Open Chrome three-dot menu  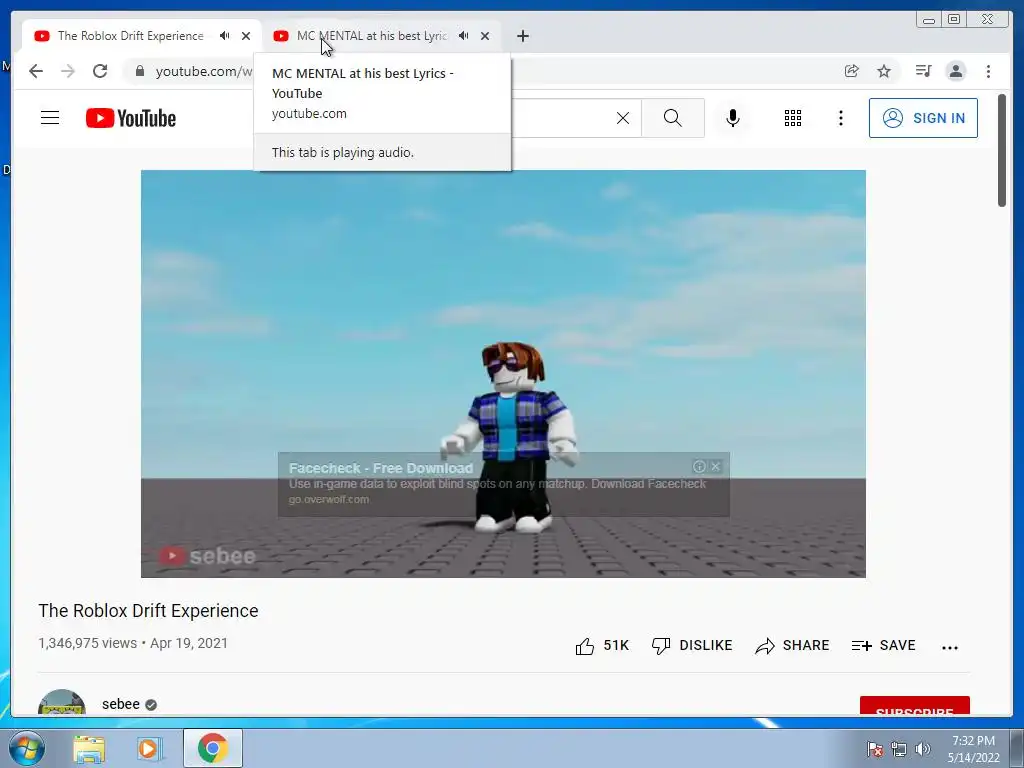[988, 71]
